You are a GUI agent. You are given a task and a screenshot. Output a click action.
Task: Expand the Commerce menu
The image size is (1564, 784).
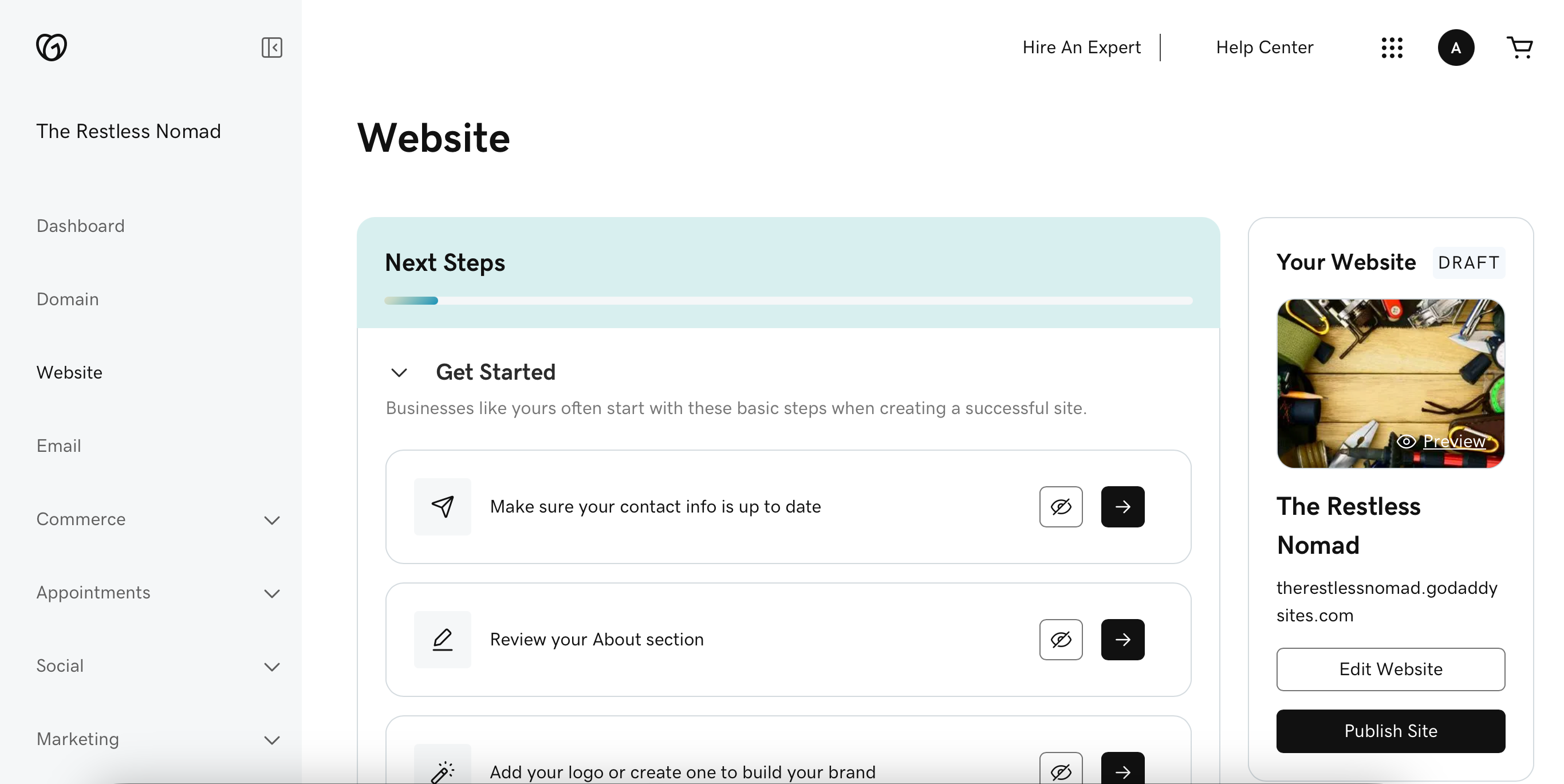click(x=272, y=520)
